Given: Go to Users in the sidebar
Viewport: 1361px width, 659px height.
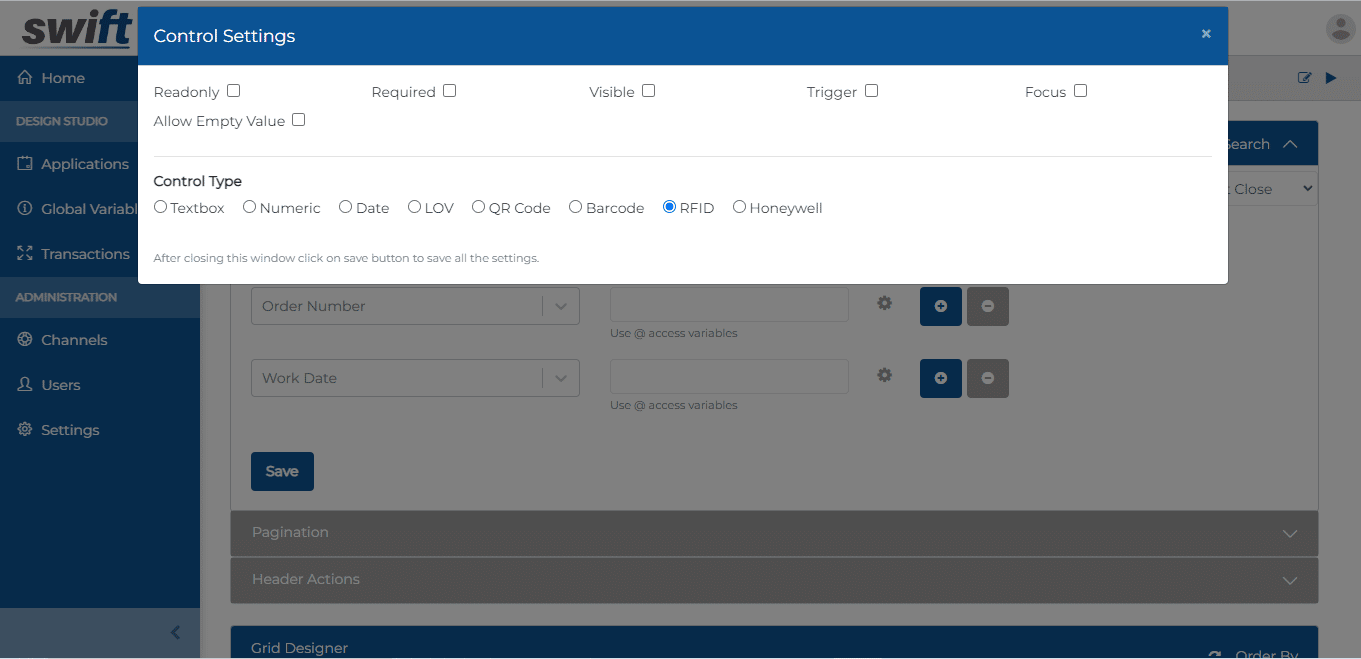Looking at the screenshot, I should point(60,385).
